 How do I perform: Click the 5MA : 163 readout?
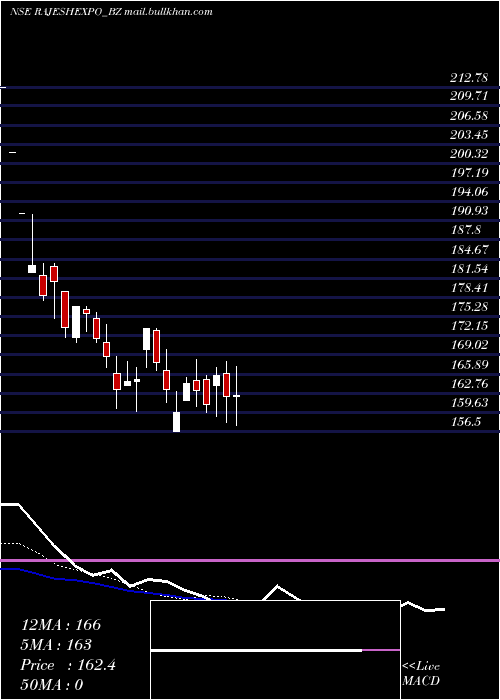point(56,645)
